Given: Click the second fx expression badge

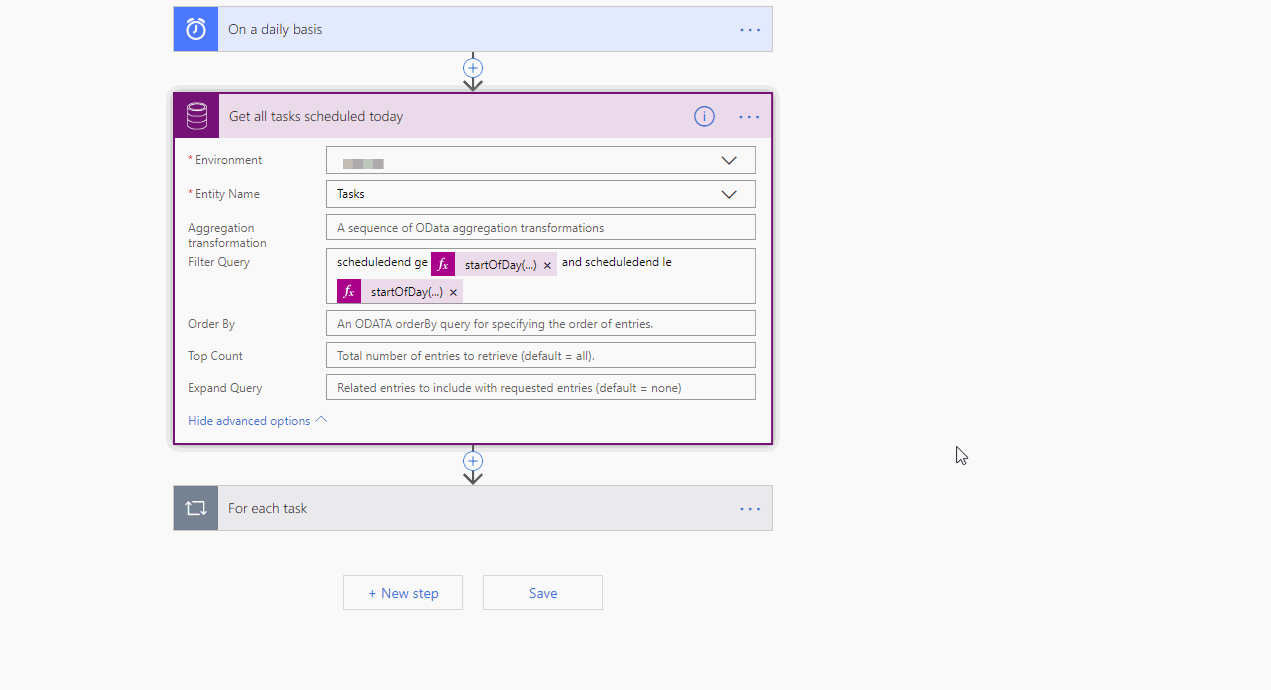Looking at the screenshot, I should click(347, 291).
